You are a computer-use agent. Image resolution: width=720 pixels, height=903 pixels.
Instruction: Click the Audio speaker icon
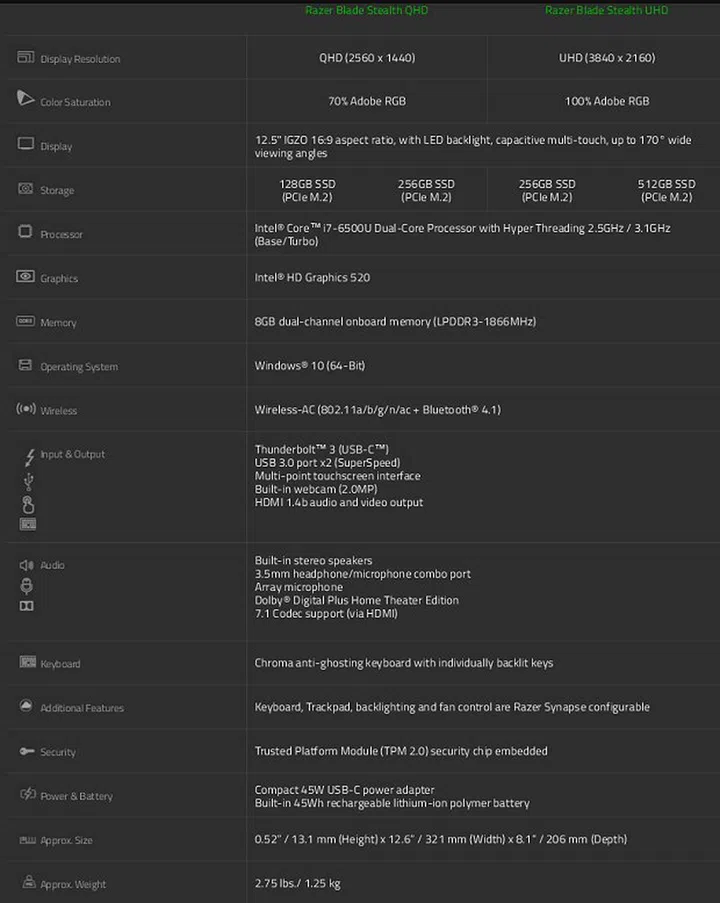click(27, 565)
